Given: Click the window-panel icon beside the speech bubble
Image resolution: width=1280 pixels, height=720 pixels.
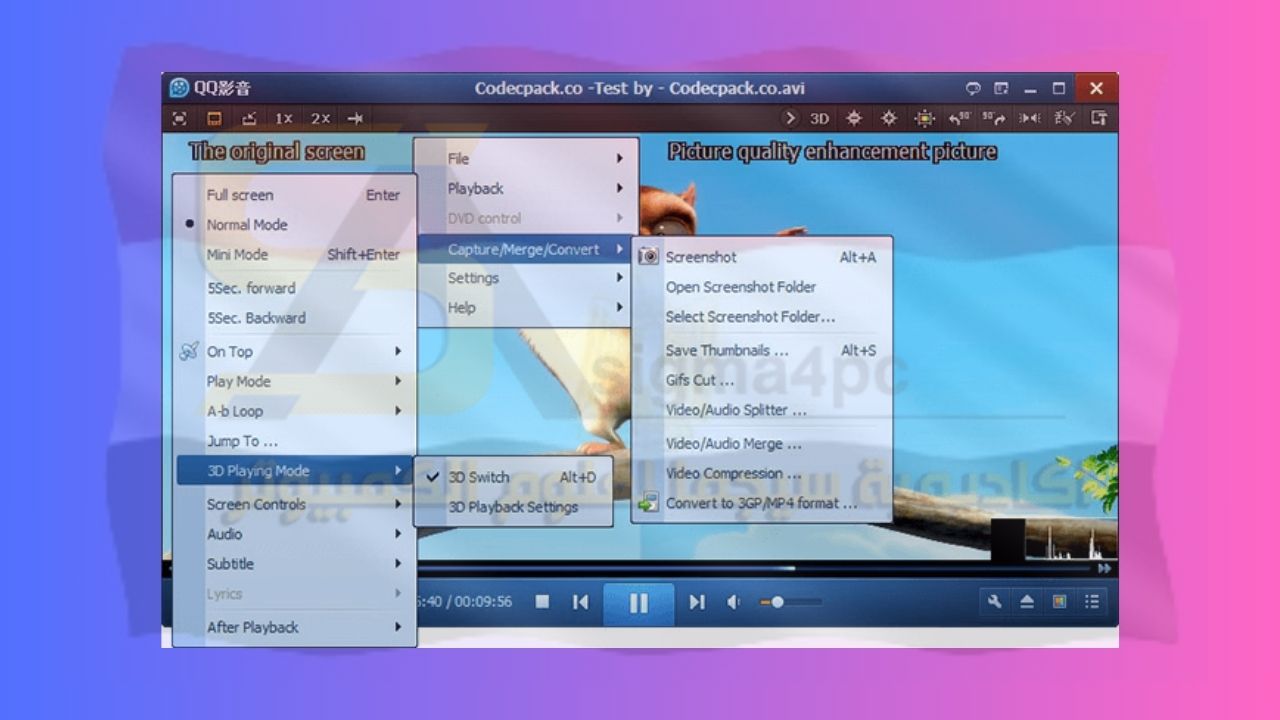Looking at the screenshot, I should [x=1001, y=88].
